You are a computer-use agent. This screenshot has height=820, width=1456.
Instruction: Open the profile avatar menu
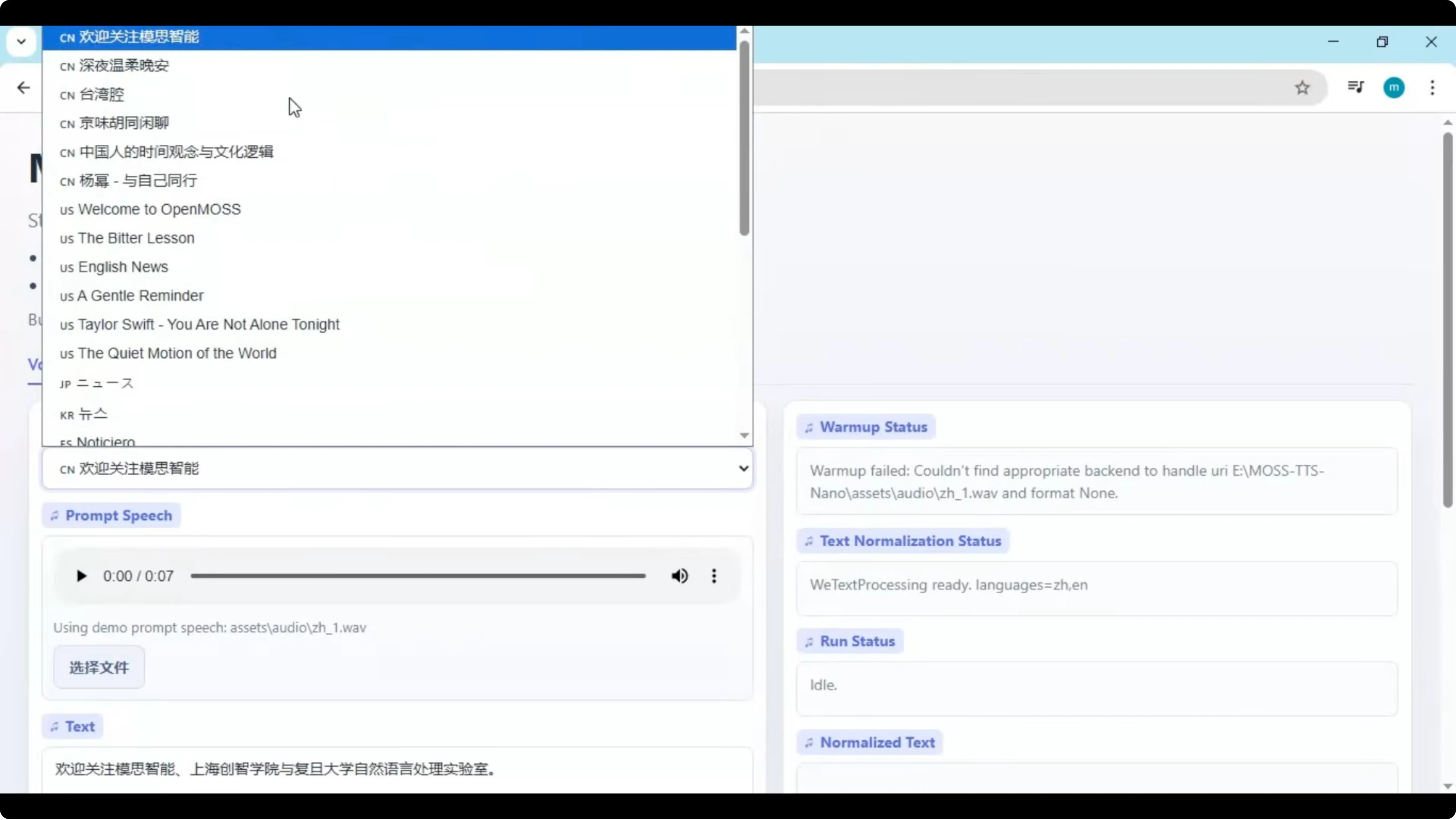point(1393,88)
